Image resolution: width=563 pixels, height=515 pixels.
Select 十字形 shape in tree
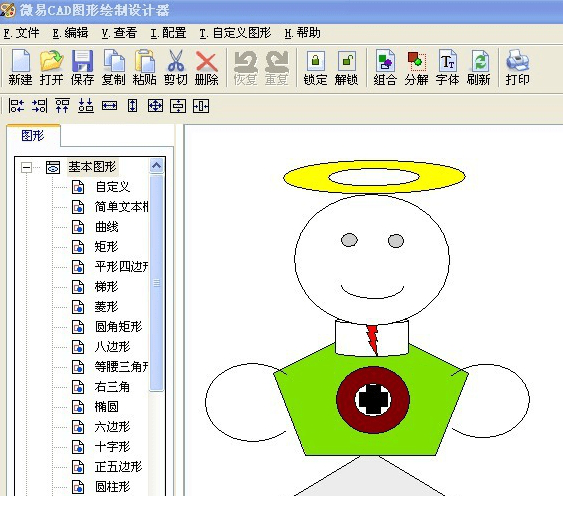[x=112, y=447]
